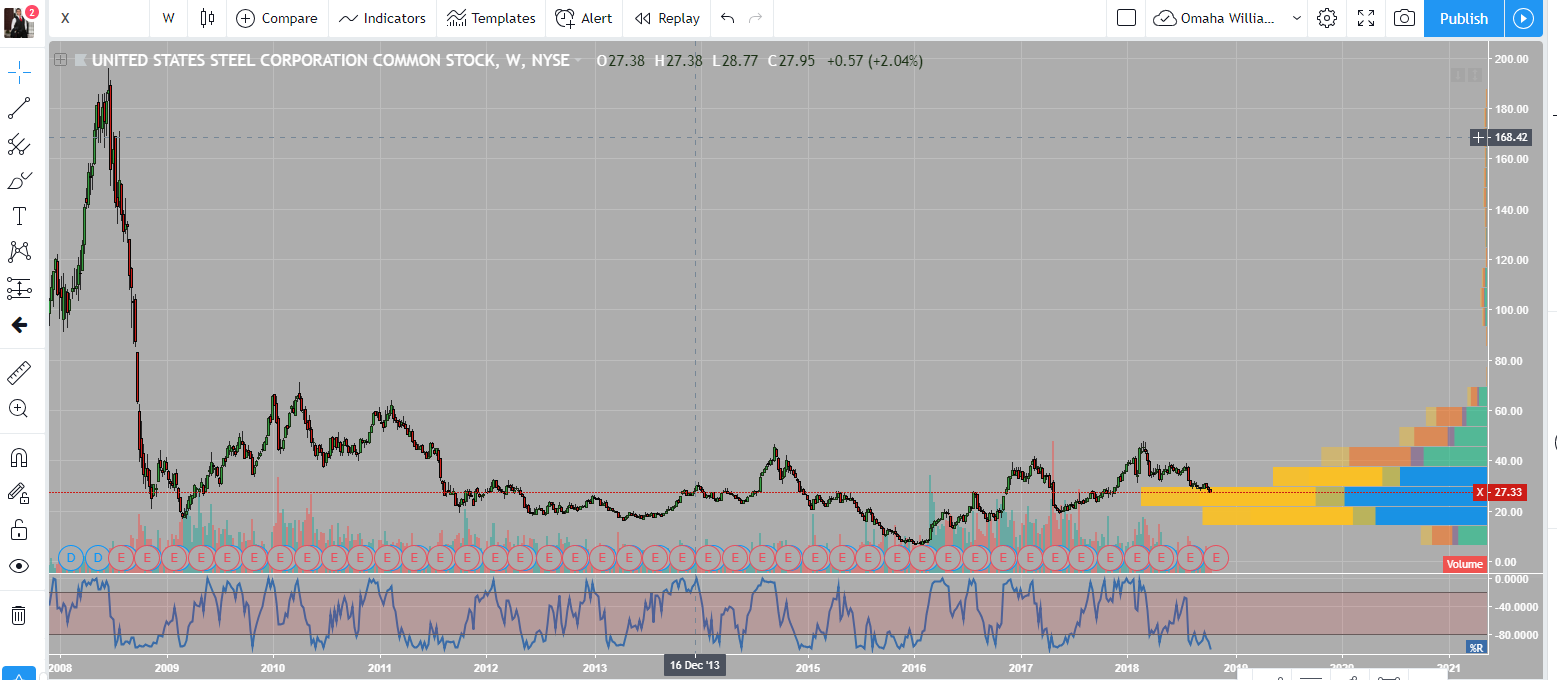Publish the chart idea

pos(1463,18)
